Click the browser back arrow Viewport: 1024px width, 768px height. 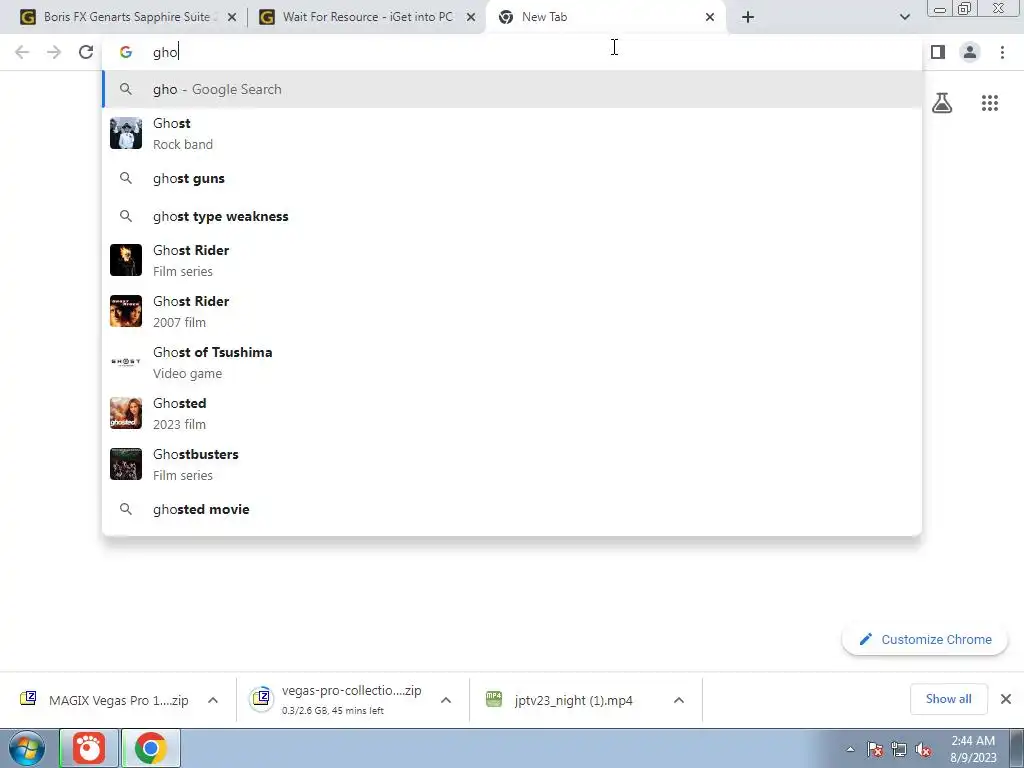pos(22,52)
